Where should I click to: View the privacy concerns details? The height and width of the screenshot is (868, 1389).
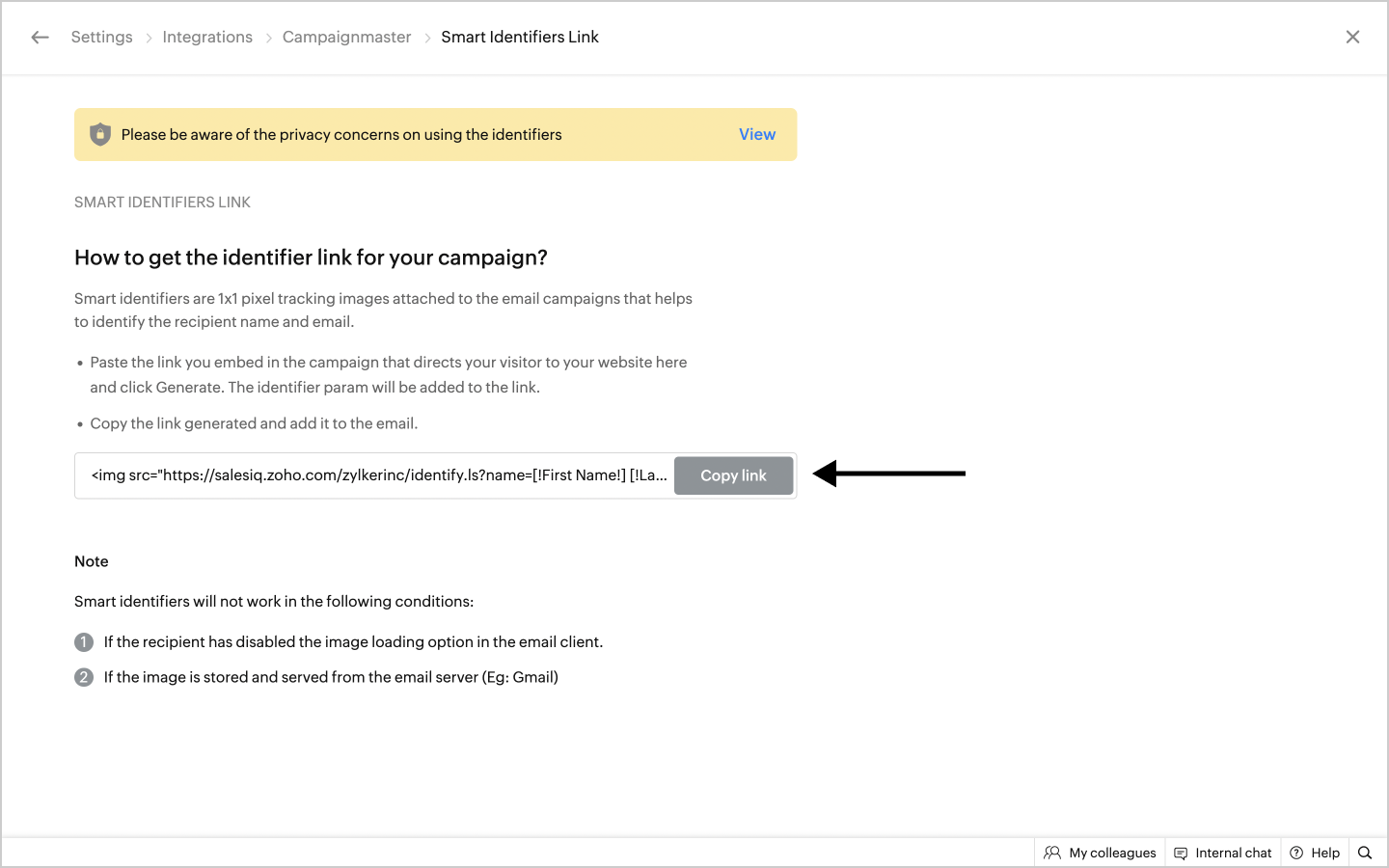(x=757, y=134)
